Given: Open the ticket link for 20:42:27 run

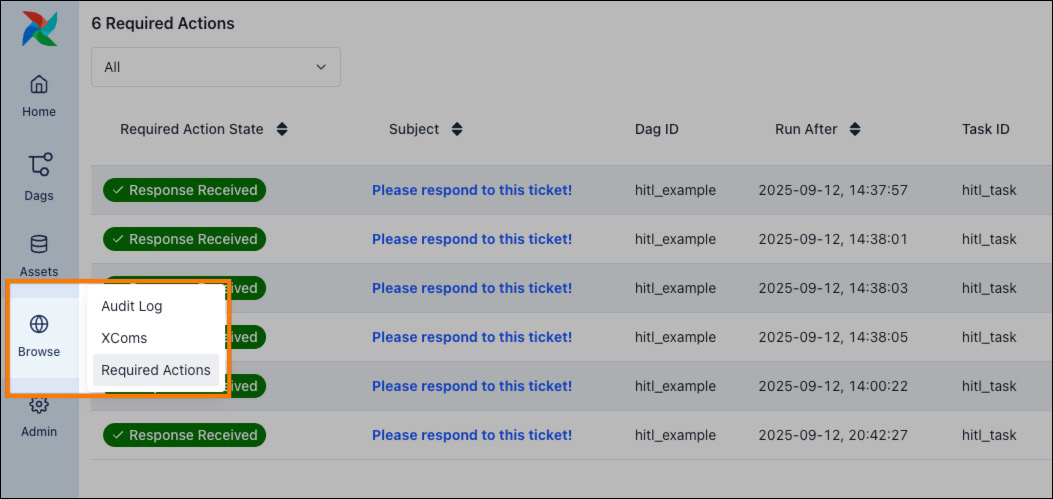Looking at the screenshot, I should click(x=471, y=435).
